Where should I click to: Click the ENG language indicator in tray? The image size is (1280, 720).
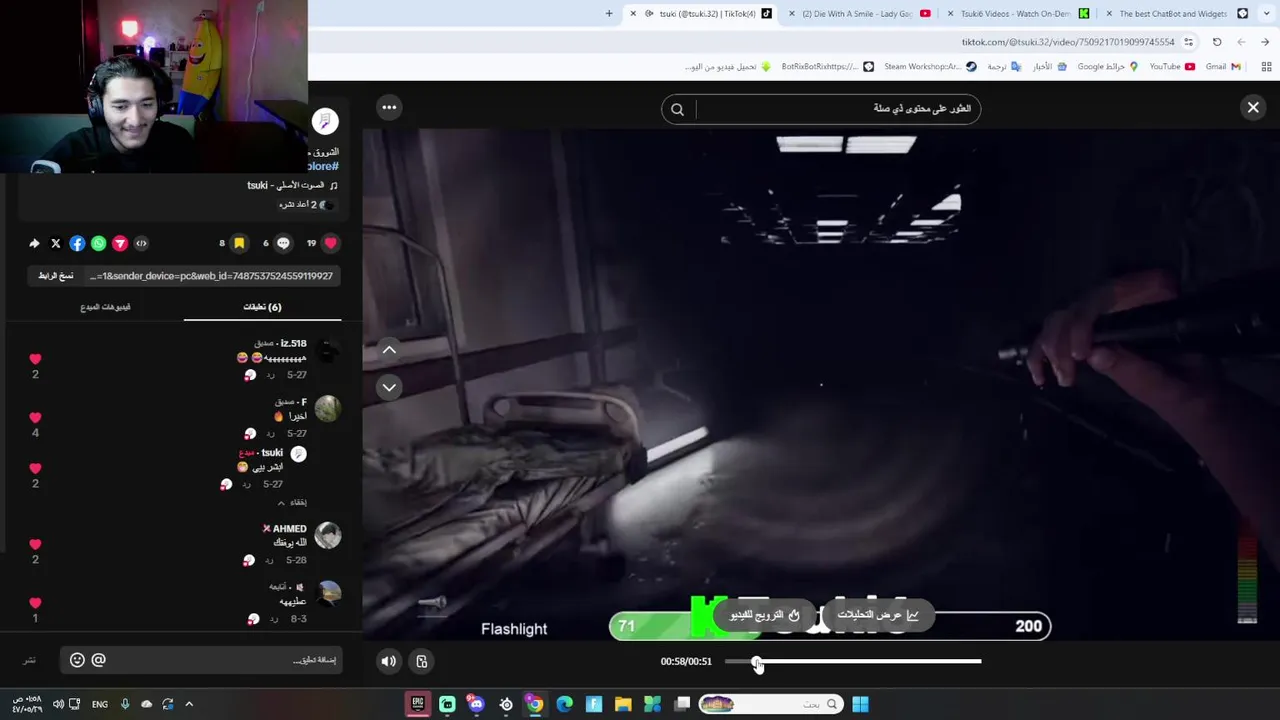coord(100,704)
